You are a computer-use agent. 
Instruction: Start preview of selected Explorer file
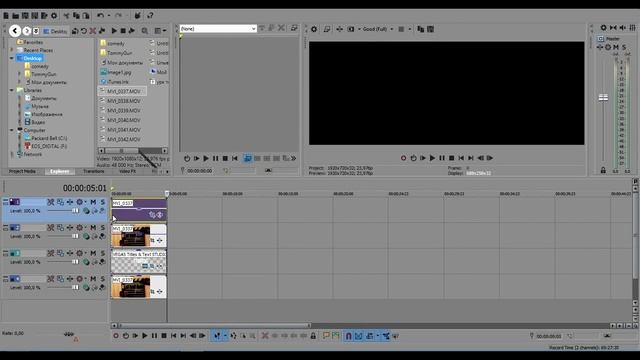coord(114,31)
